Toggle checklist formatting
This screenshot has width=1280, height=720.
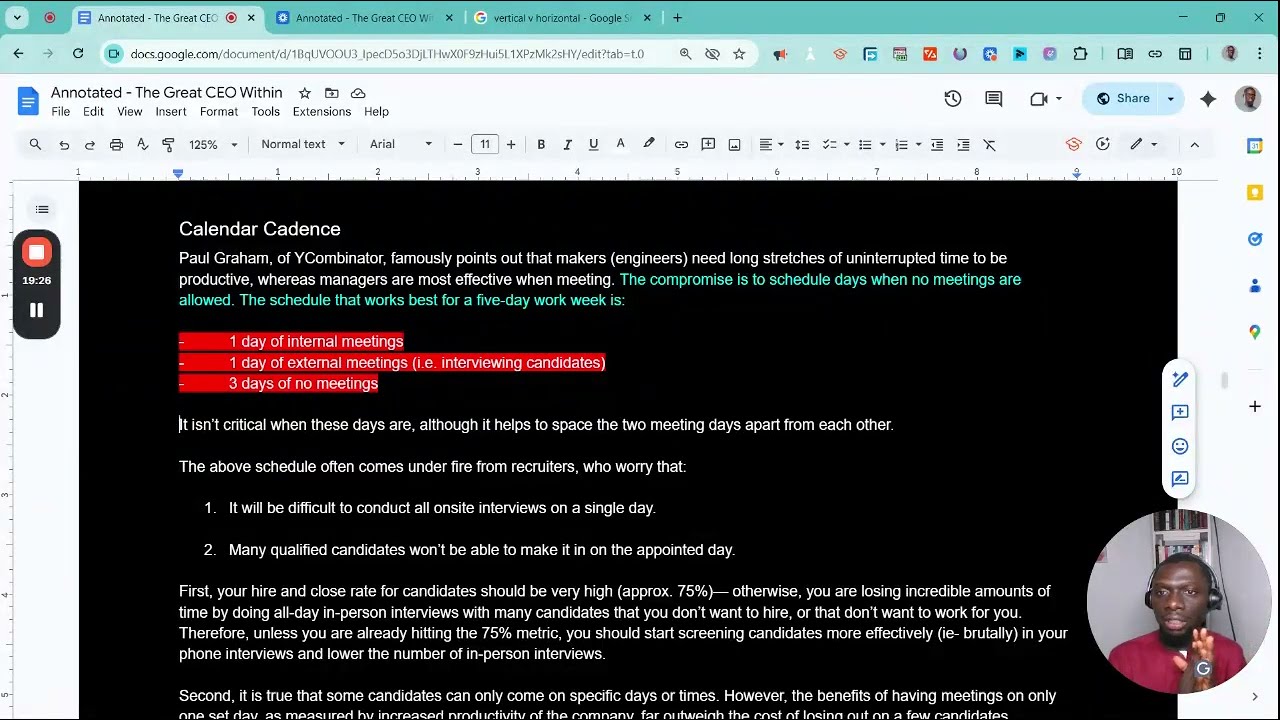pyautogui.click(x=829, y=145)
